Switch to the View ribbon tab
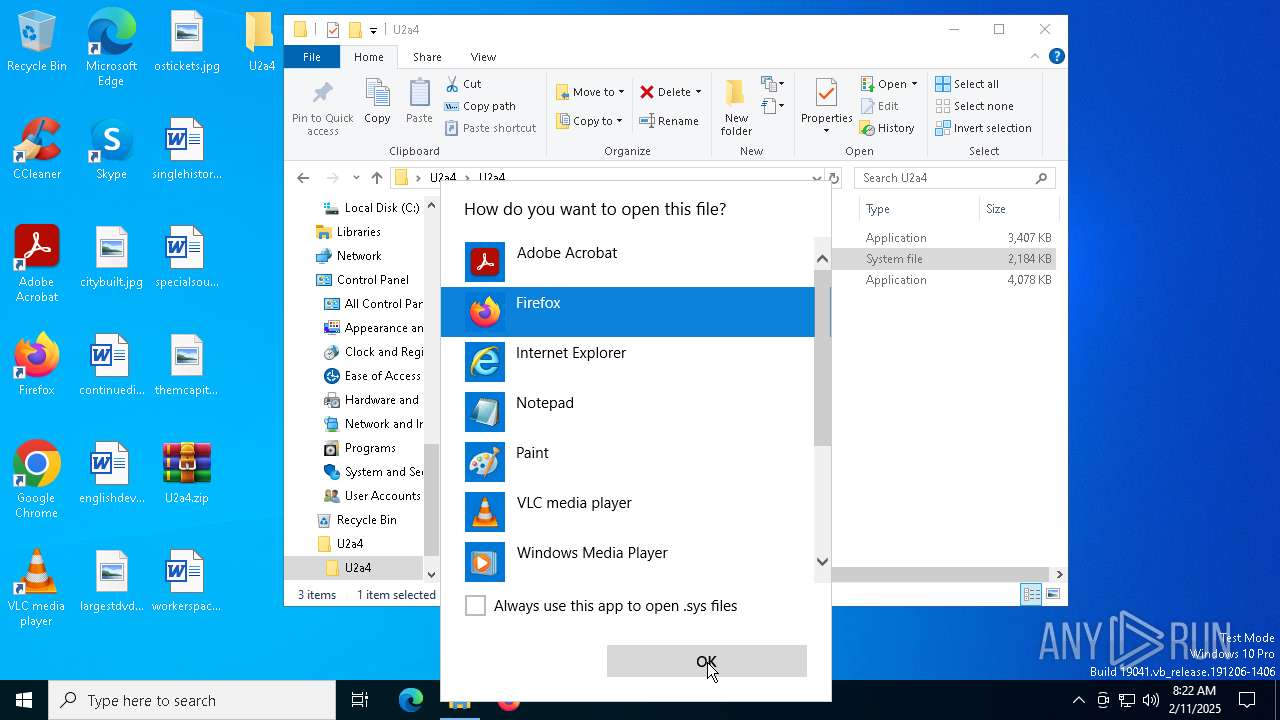1280x720 pixels. [x=483, y=57]
